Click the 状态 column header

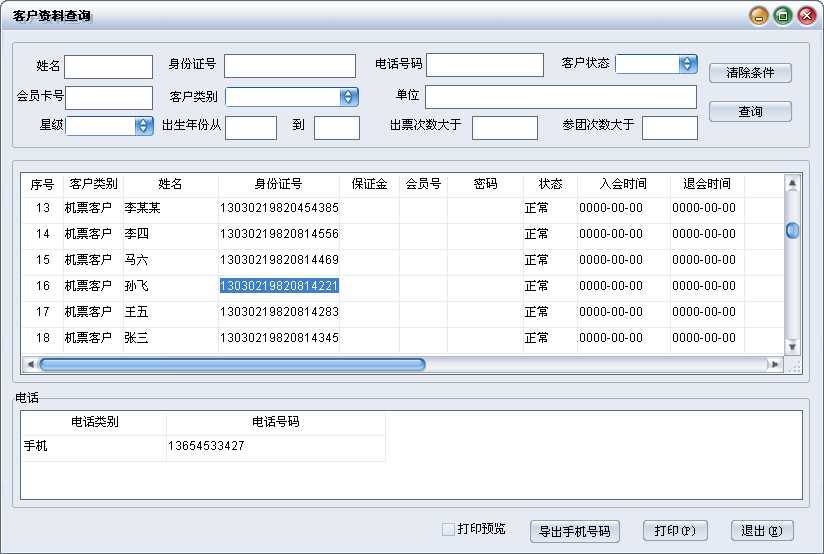click(550, 184)
